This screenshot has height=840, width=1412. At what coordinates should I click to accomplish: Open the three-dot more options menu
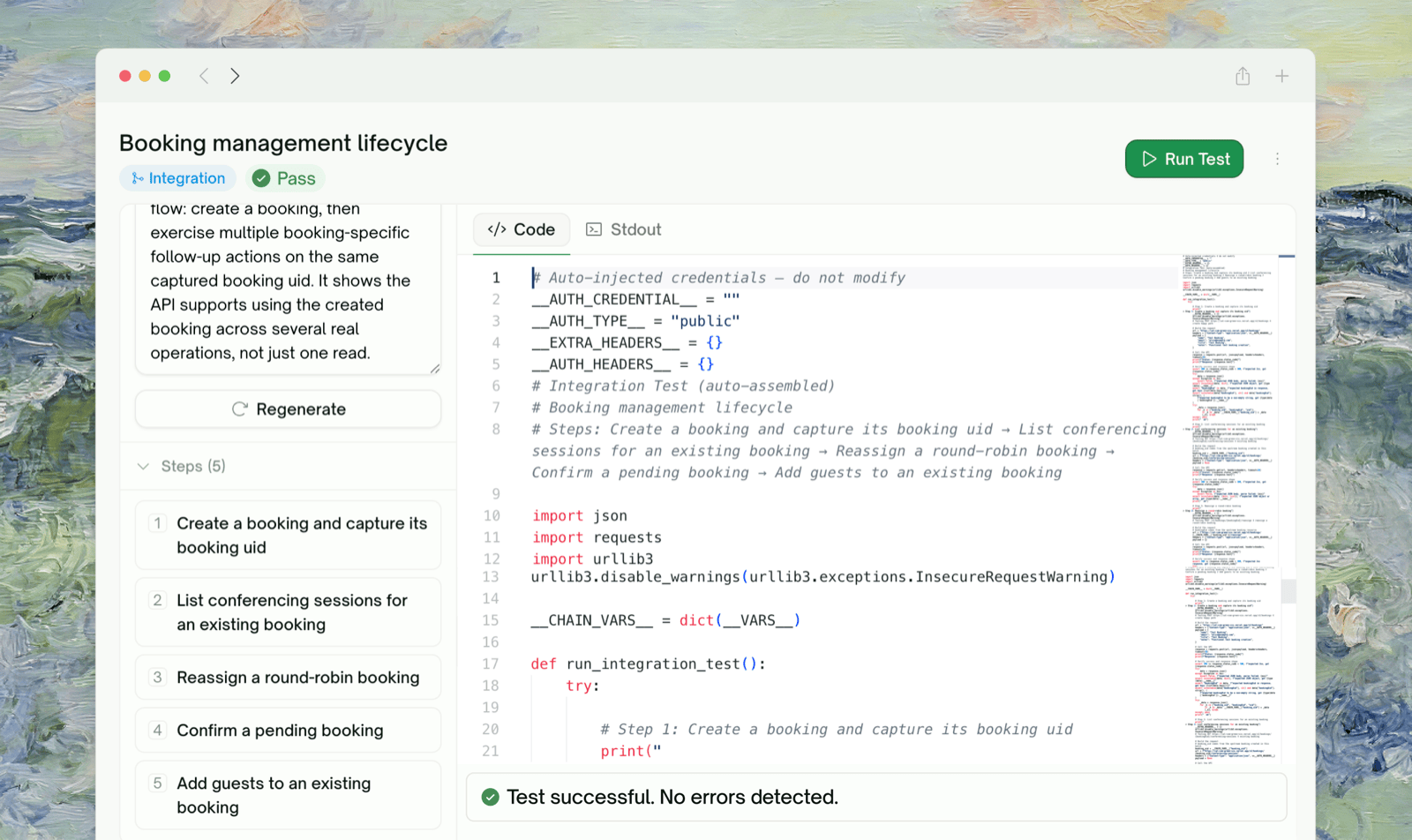[x=1277, y=159]
